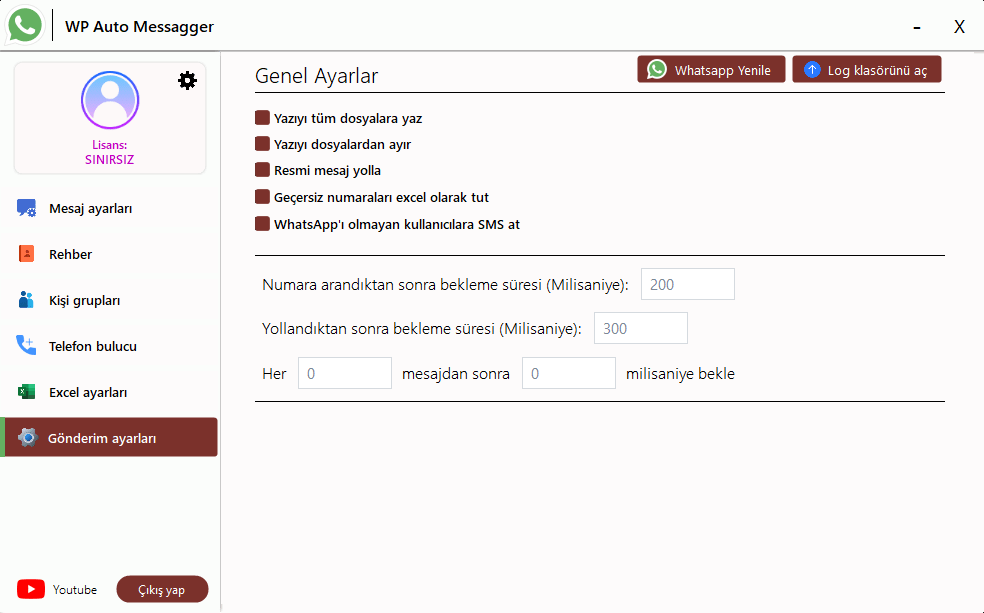Image resolution: width=984 pixels, height=613 pixels.
Task: Click the Rehber contact book icon
Action: coord(26,253)
